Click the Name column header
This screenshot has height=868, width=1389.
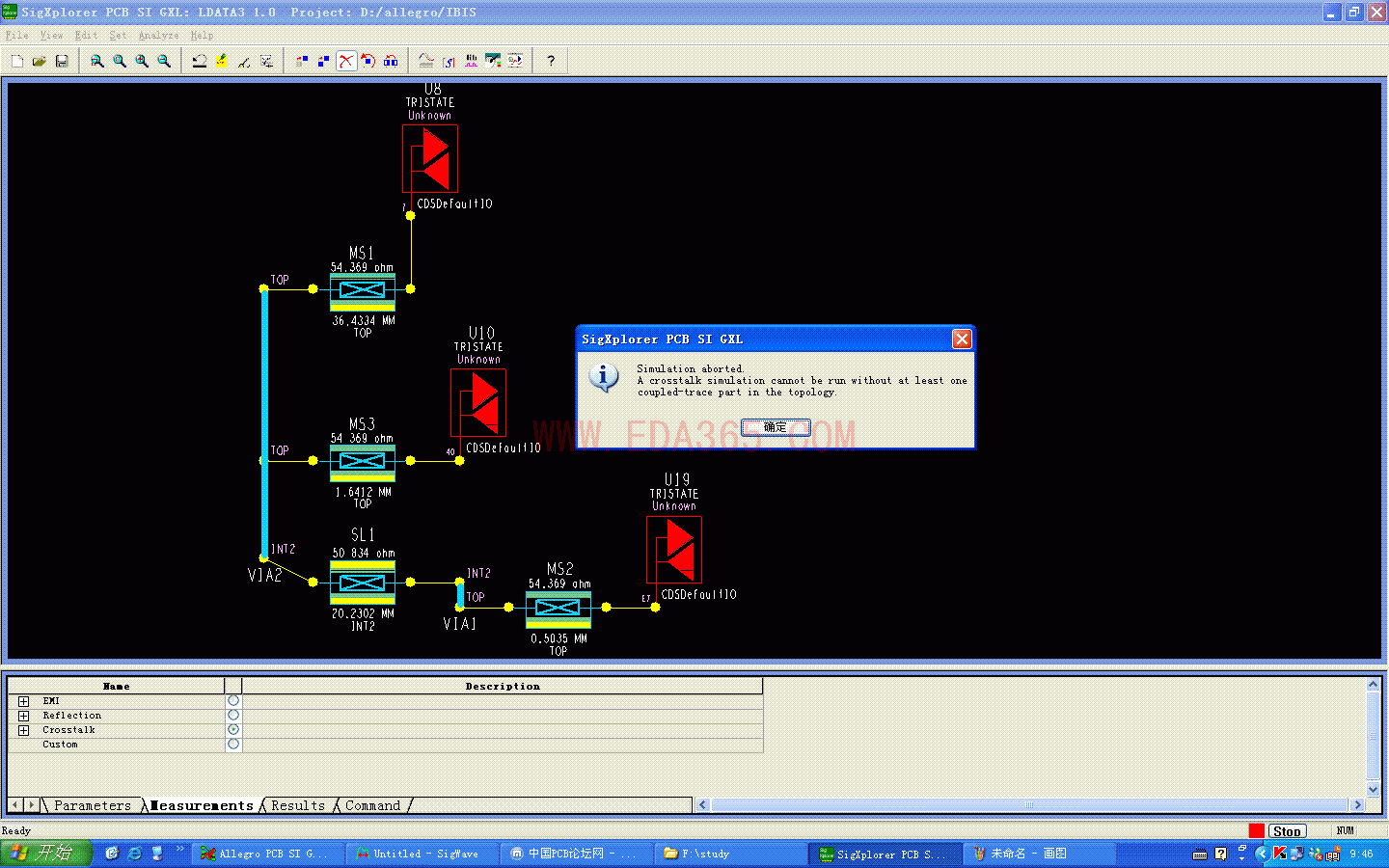(x=116, y=687)
